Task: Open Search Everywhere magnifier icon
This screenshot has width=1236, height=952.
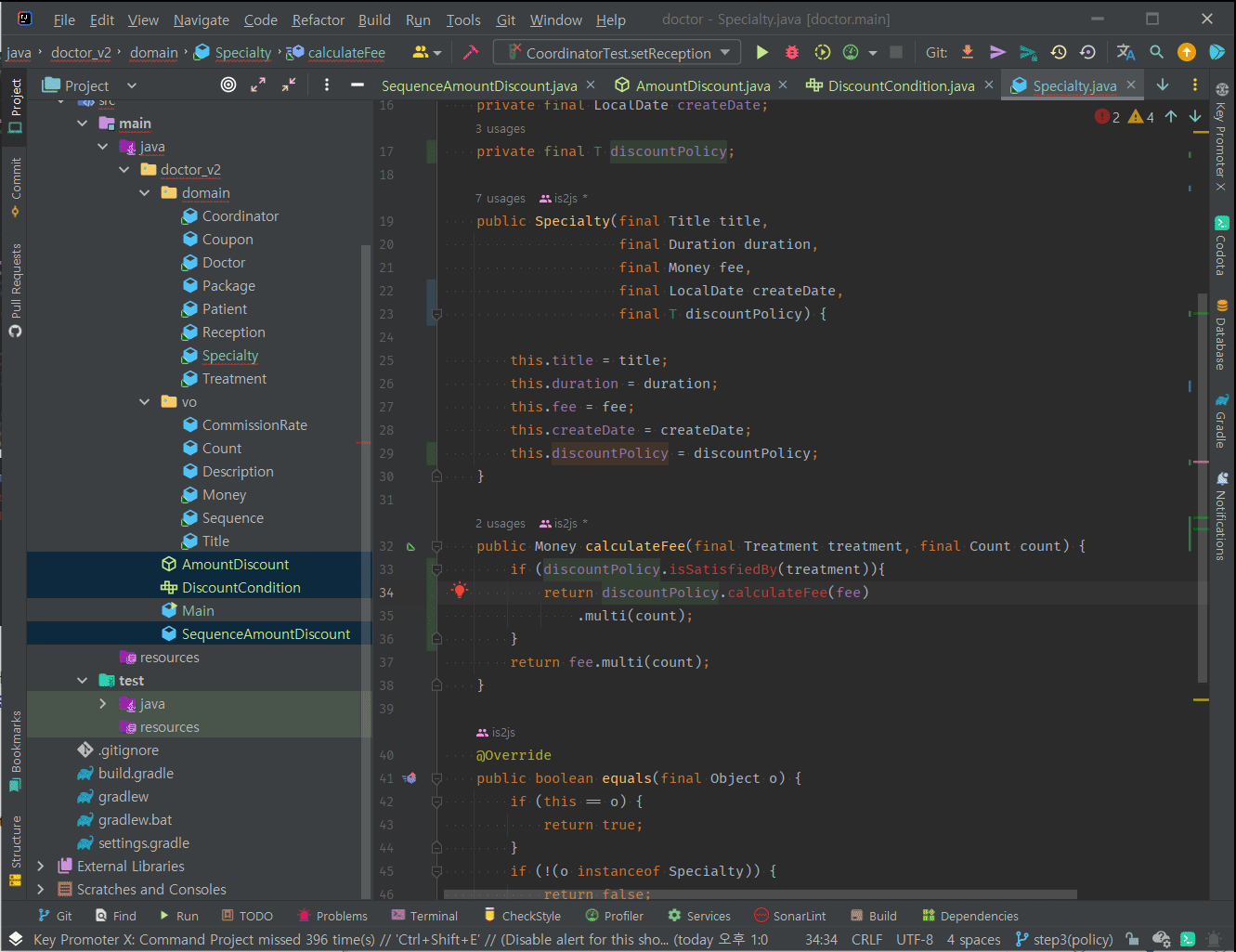Action: (1156, 53)
